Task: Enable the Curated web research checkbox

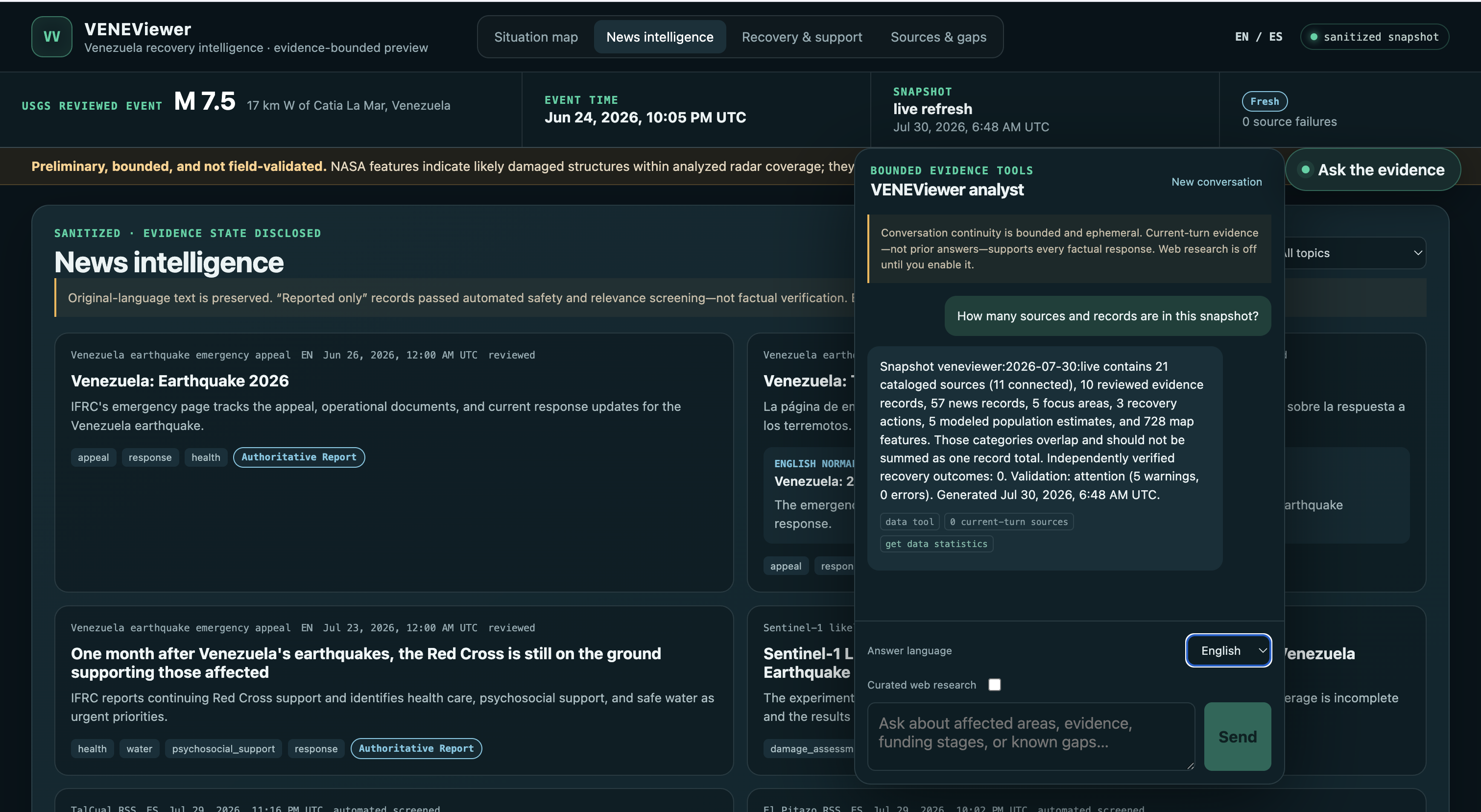Action: click(x=994, y=684)
